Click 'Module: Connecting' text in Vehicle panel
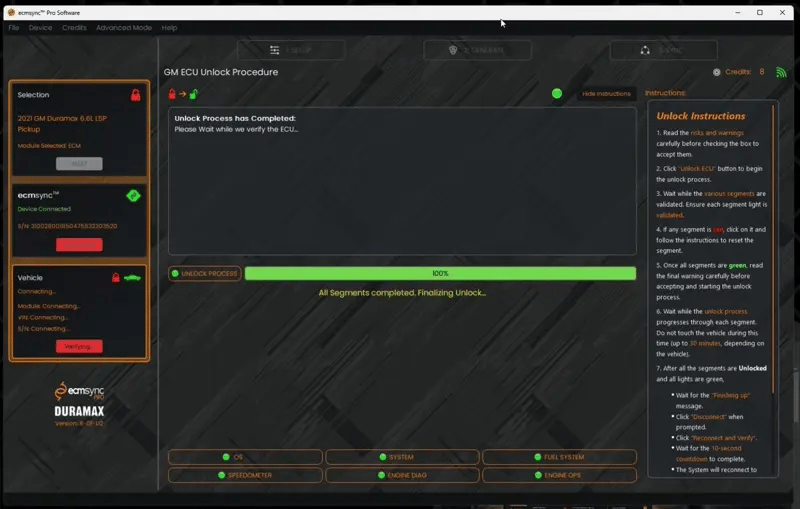Screen dimensions: 800x509 click(x=48, y=306)
